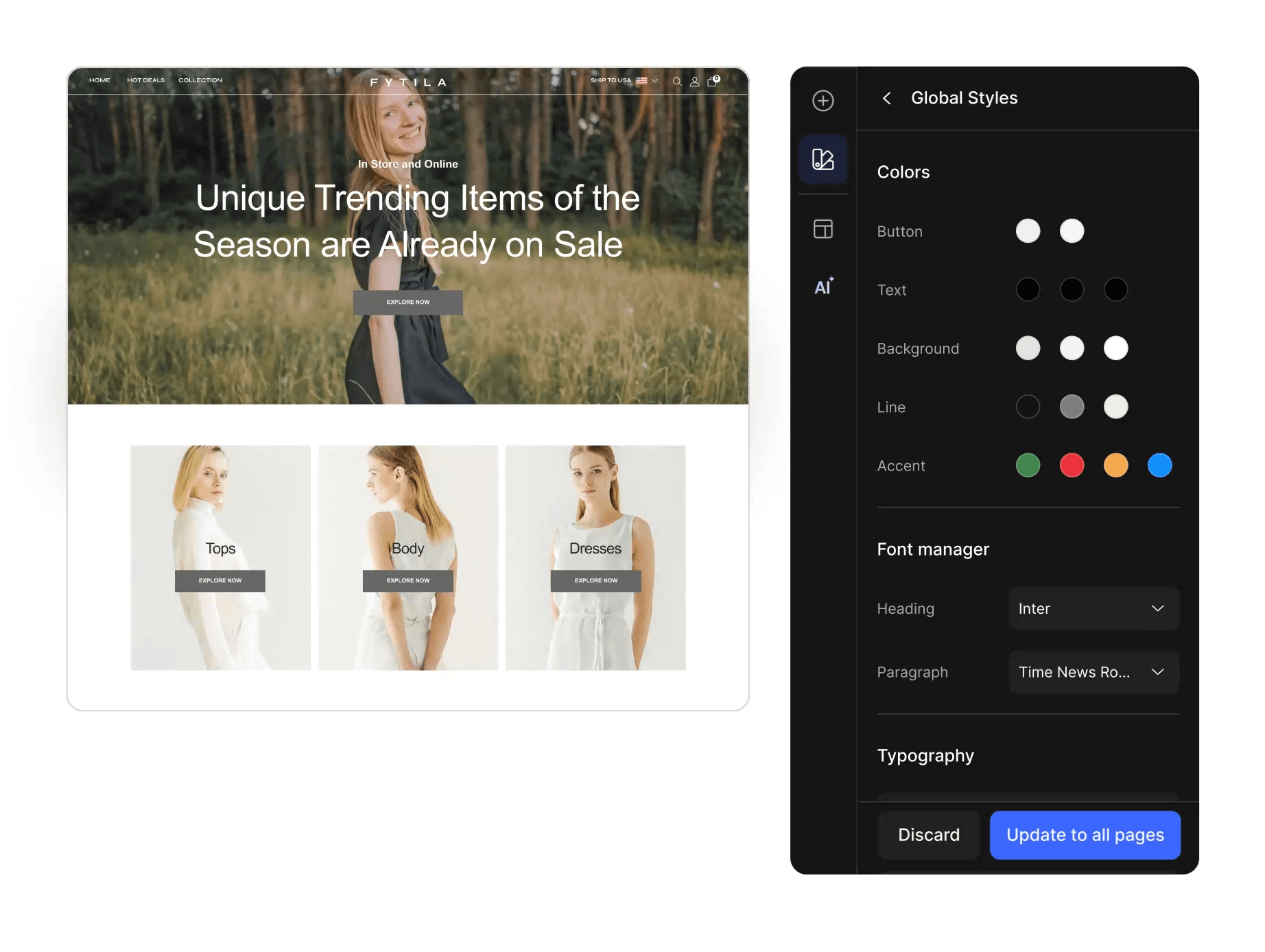Expand the Heading font dropdown
1265x952 pixels.
point(1093,608)
